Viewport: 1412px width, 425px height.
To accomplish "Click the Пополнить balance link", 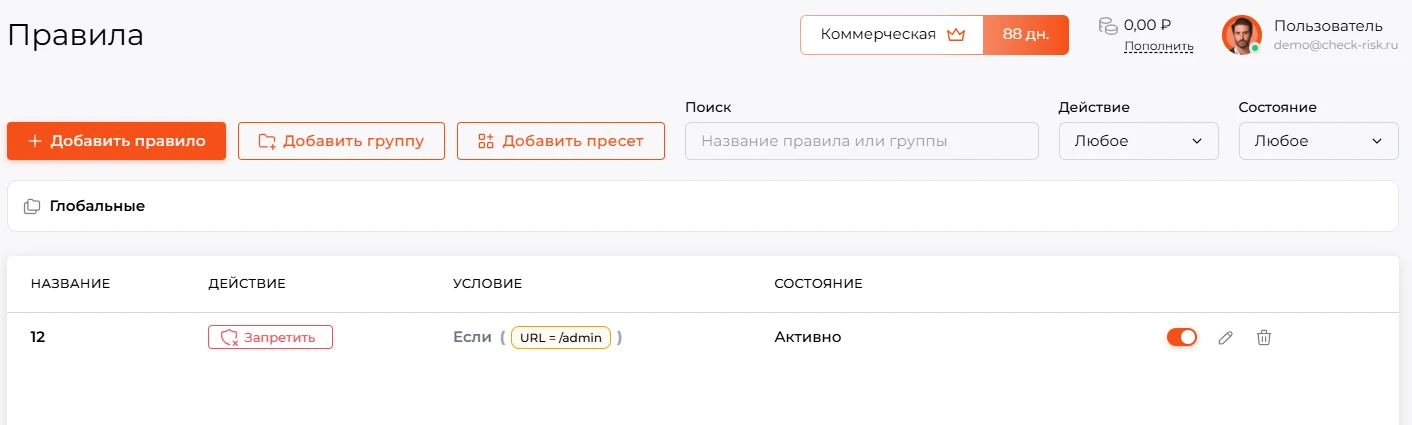I will pyautogui.click(x=1158, y=46).
